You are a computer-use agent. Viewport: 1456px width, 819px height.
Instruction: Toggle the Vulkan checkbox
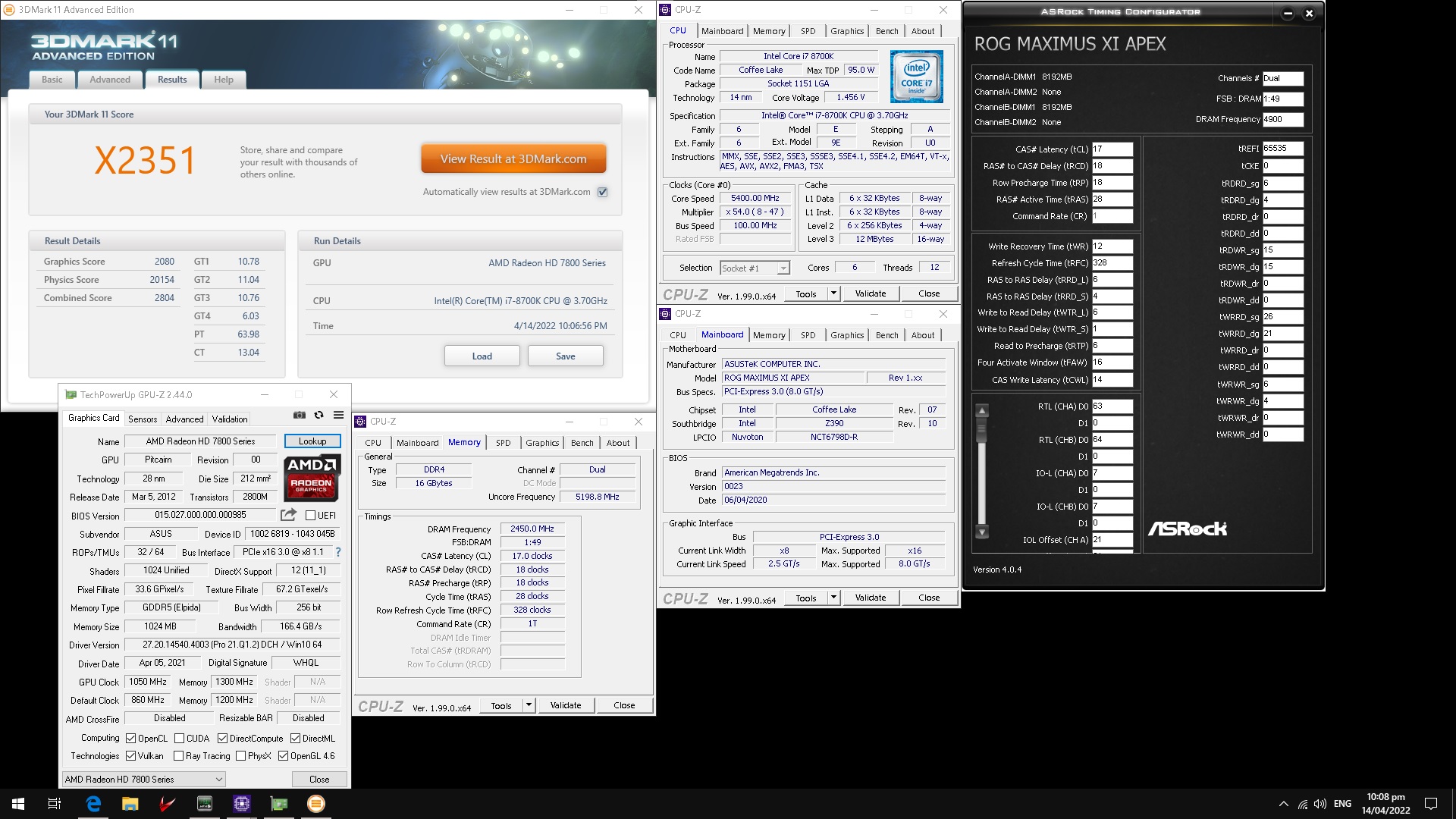[x=130, y=756]
